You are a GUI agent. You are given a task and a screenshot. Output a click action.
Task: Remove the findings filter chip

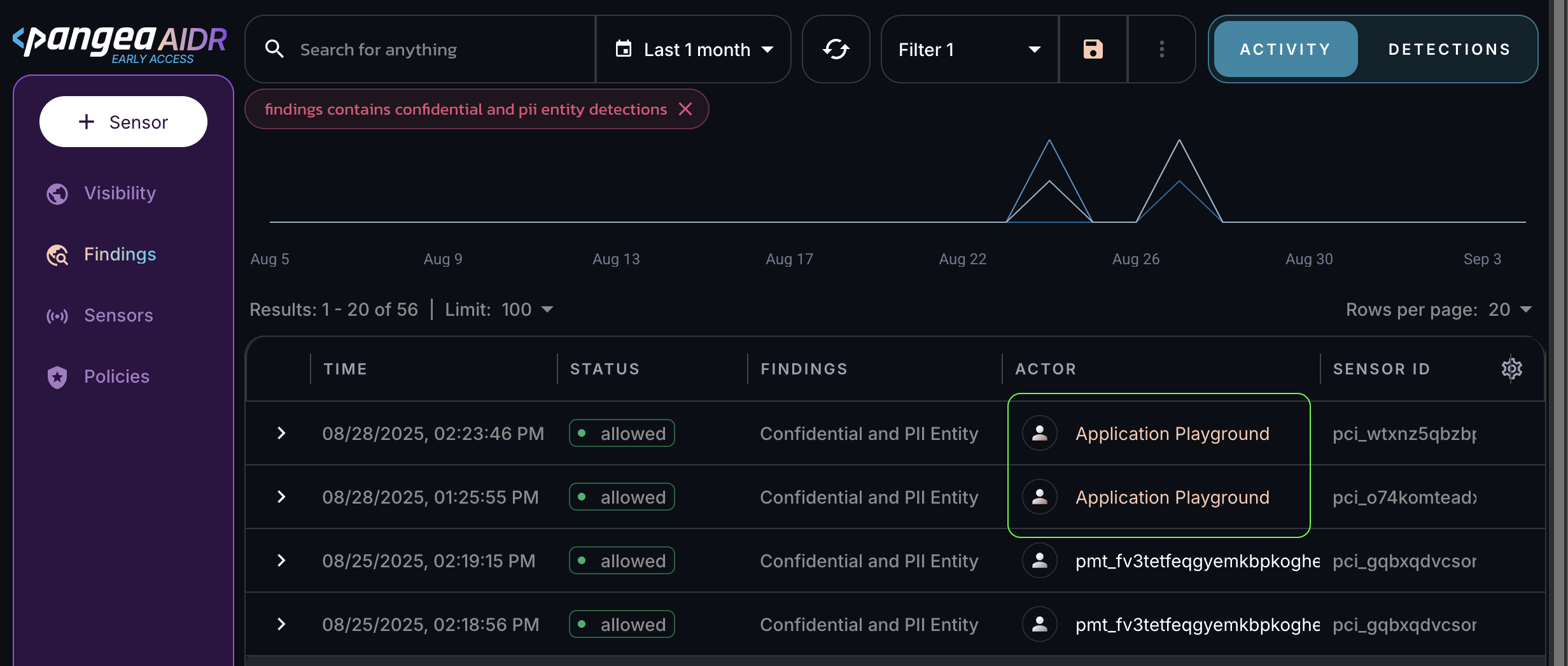[685, 109]
